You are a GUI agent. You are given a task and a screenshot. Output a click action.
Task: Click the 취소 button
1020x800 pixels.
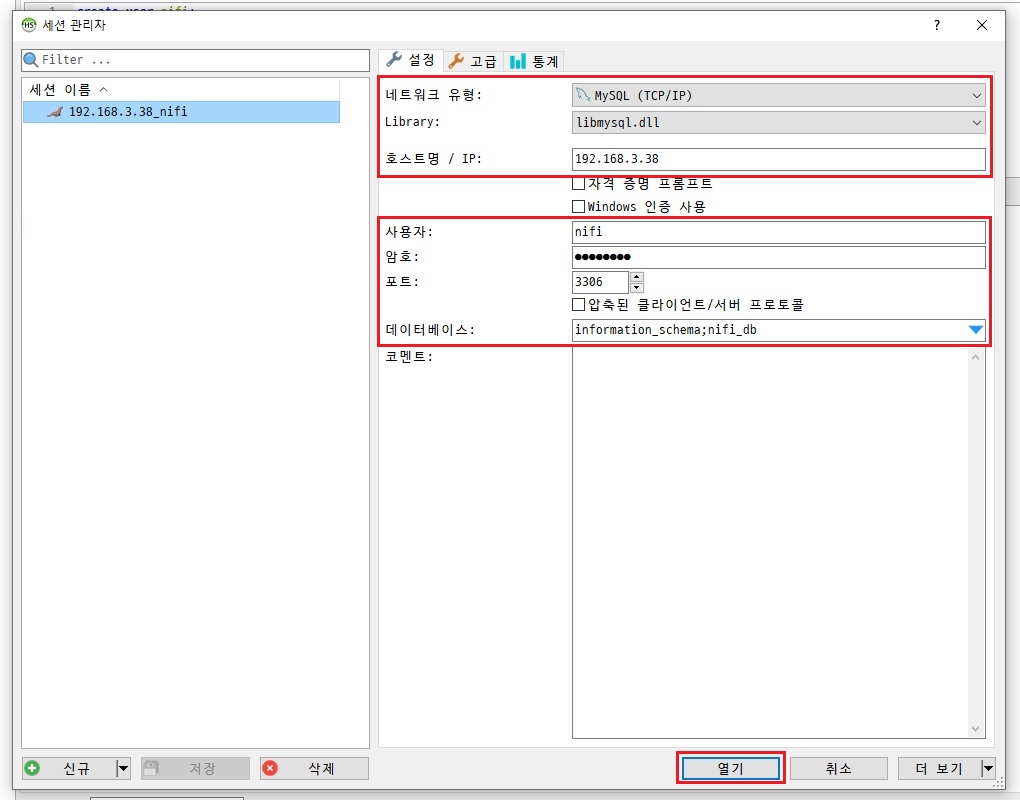click(839, 768)
